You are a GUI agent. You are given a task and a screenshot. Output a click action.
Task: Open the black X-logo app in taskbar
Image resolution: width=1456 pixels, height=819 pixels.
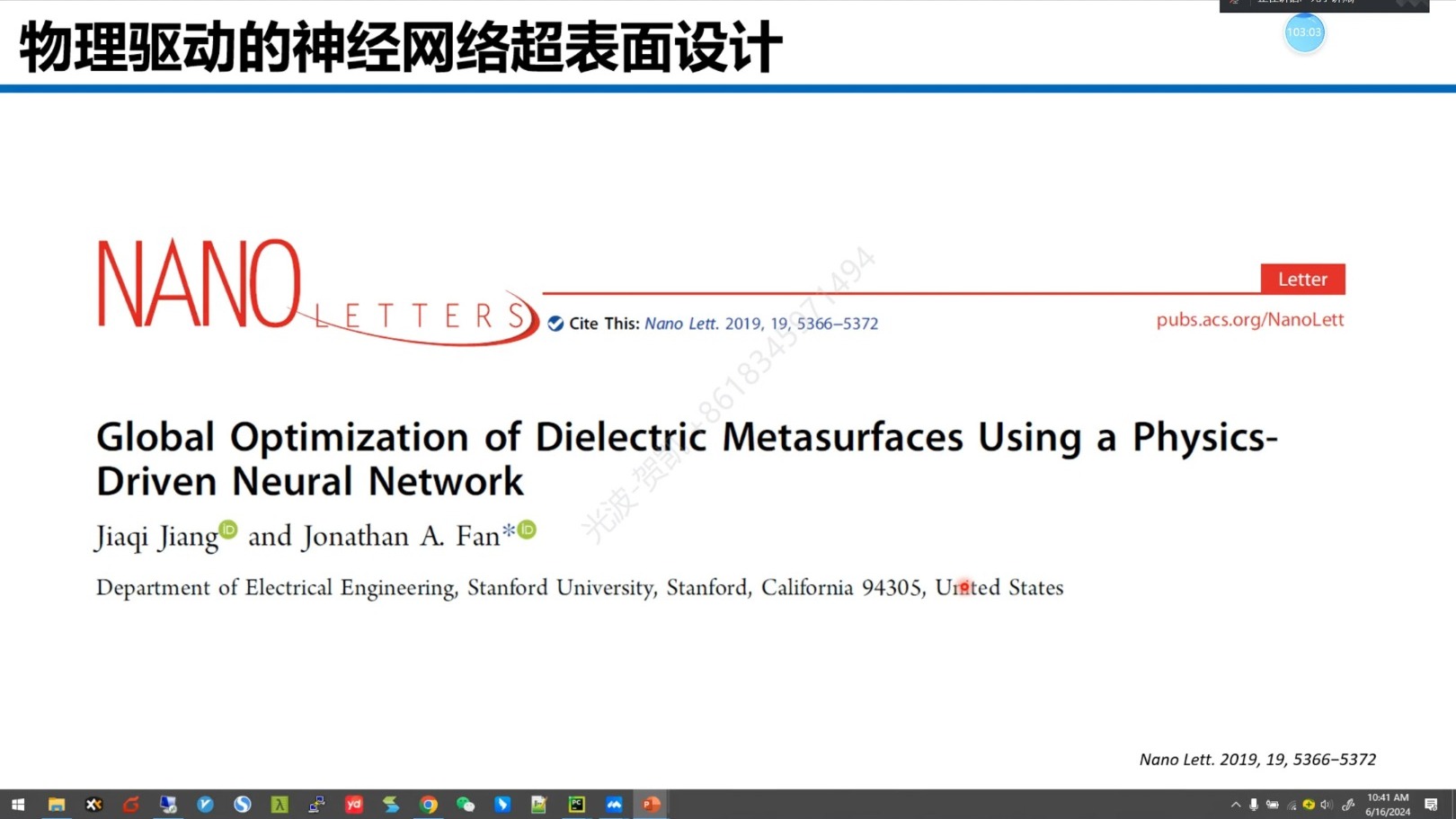[x=93, y=805]
